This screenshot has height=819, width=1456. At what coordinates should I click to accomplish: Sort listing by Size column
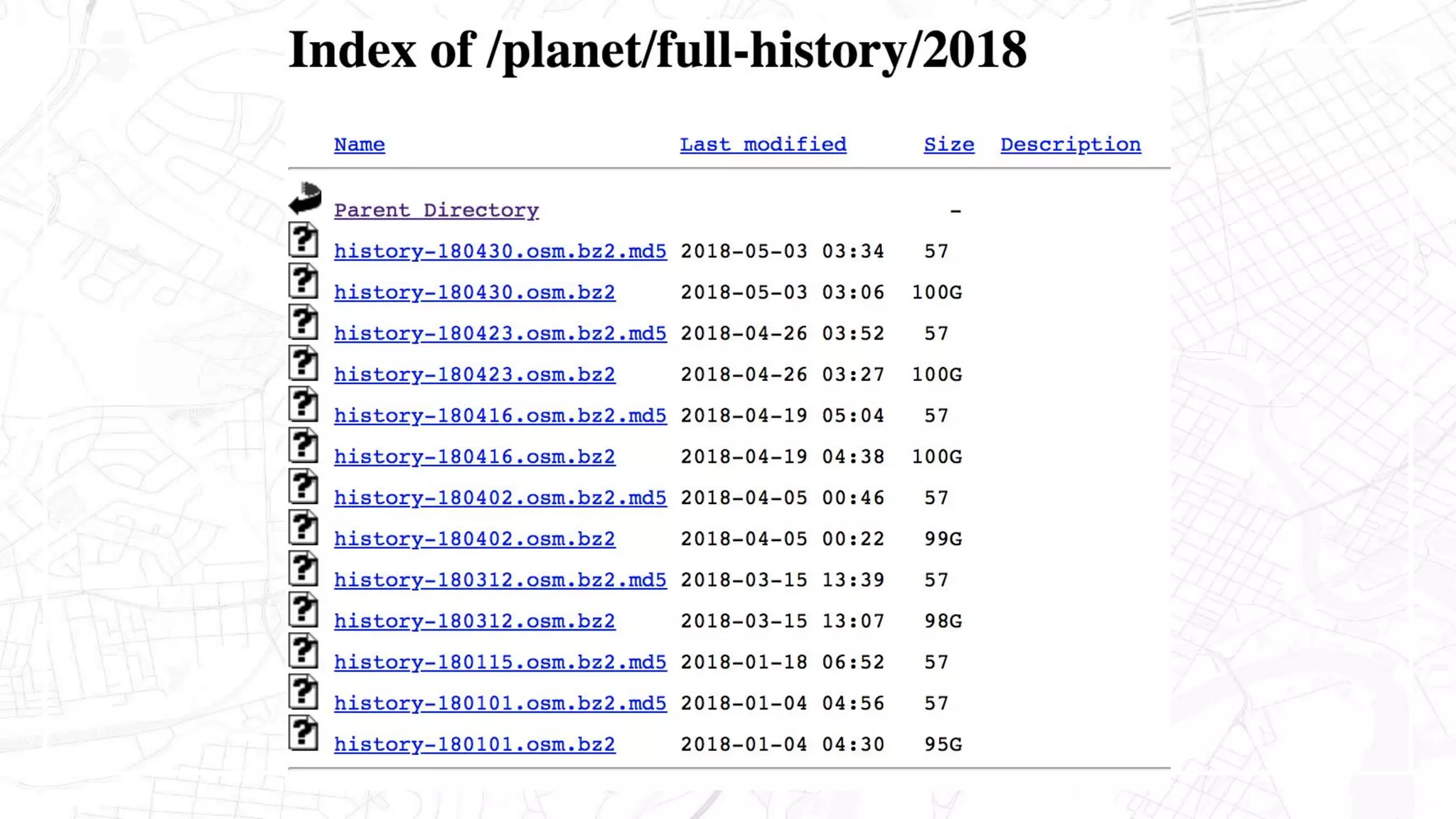948,144
